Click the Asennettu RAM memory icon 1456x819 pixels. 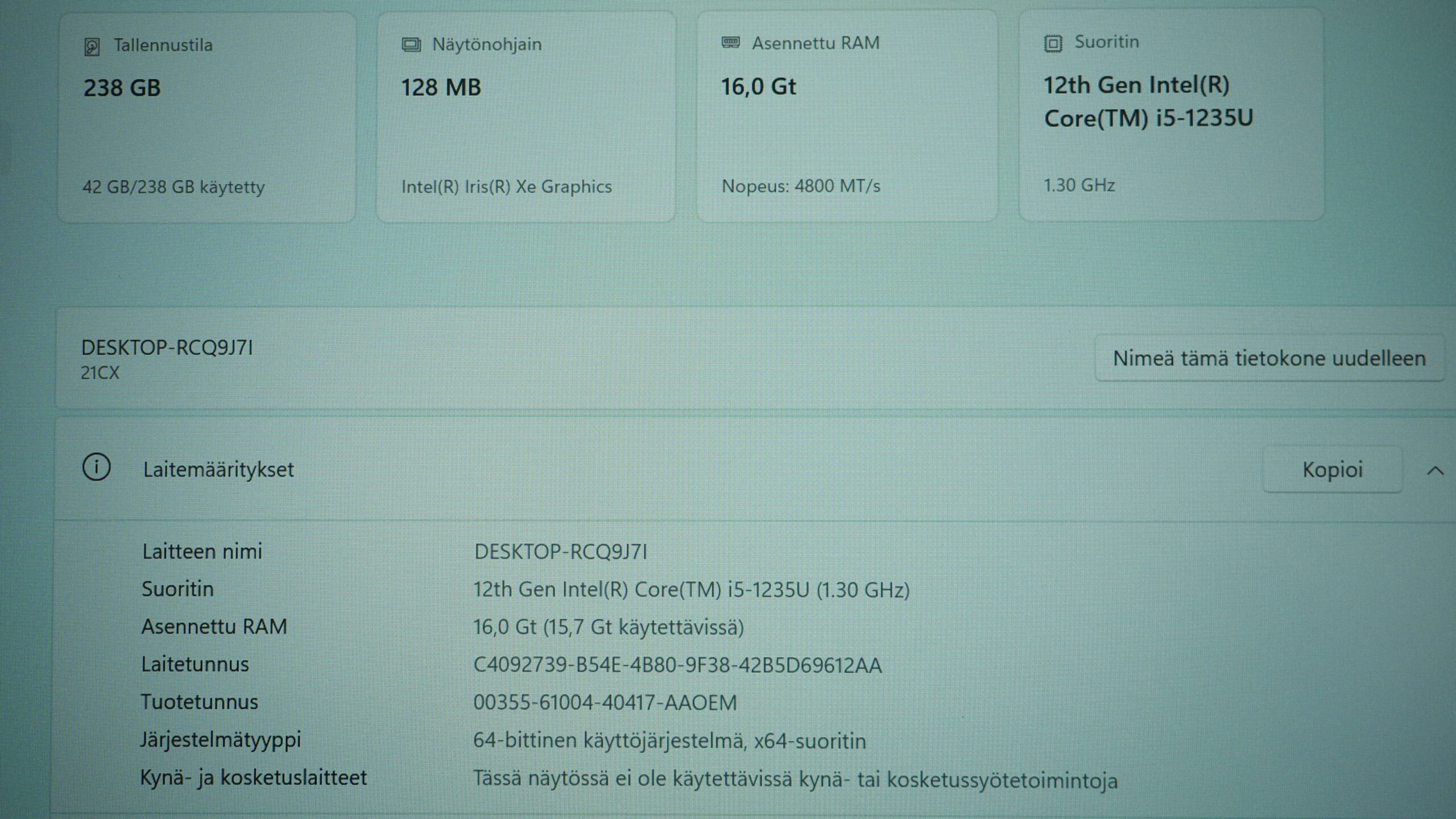(x=731, y=43)
